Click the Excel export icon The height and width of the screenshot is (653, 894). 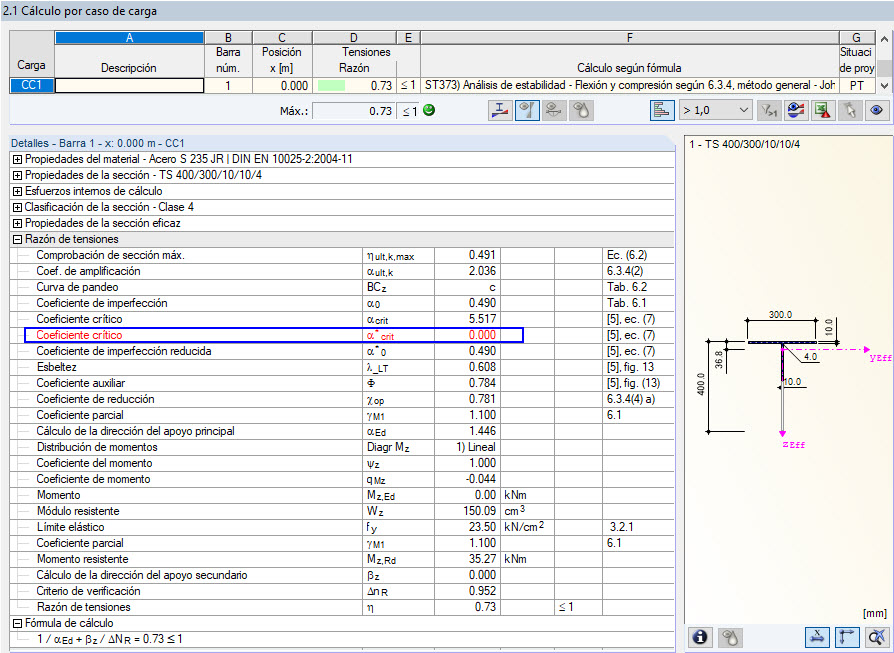pyautogui.click(x=823, y=110)
